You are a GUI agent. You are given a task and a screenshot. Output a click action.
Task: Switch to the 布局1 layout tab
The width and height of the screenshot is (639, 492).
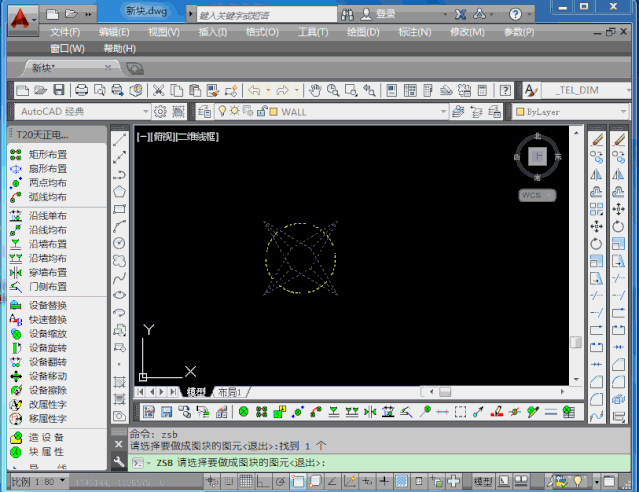[229, 392]
